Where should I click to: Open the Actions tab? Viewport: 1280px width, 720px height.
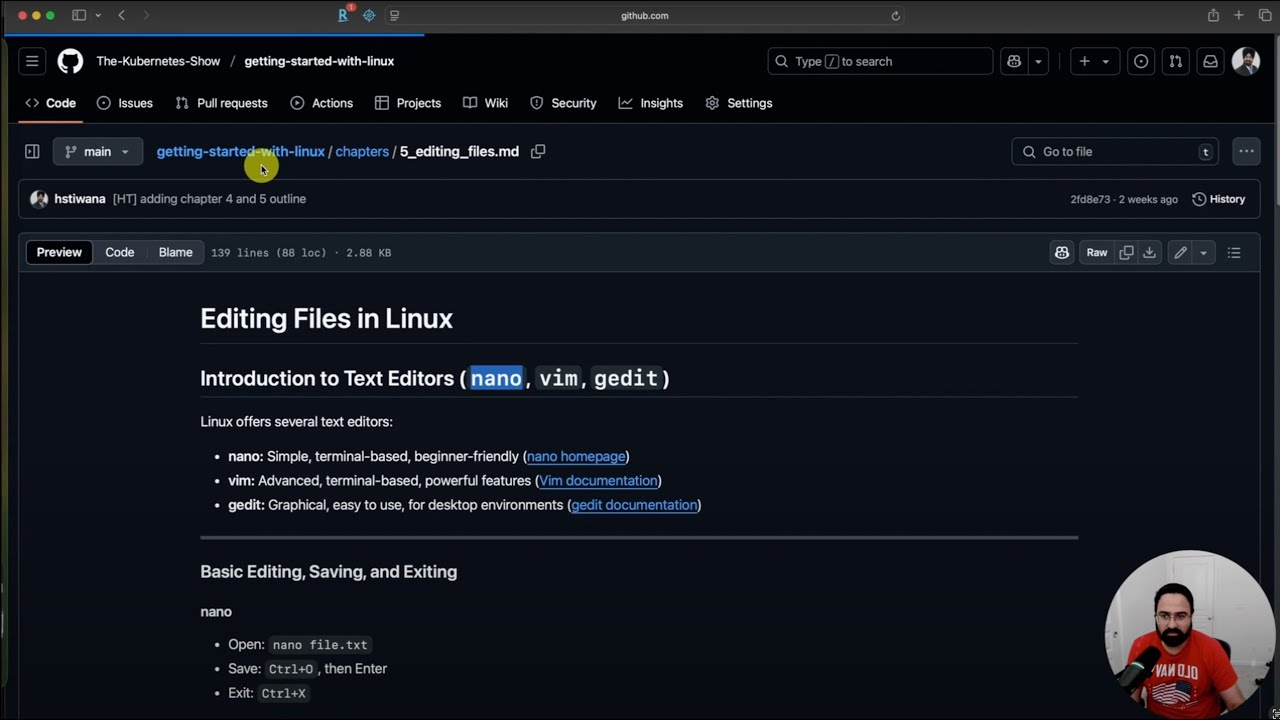click(x=321, y=103)
